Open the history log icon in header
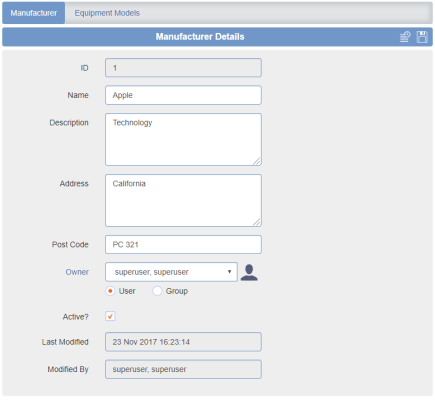The width and height of the screenshot is (435, 400). click(x=405, y=37)
